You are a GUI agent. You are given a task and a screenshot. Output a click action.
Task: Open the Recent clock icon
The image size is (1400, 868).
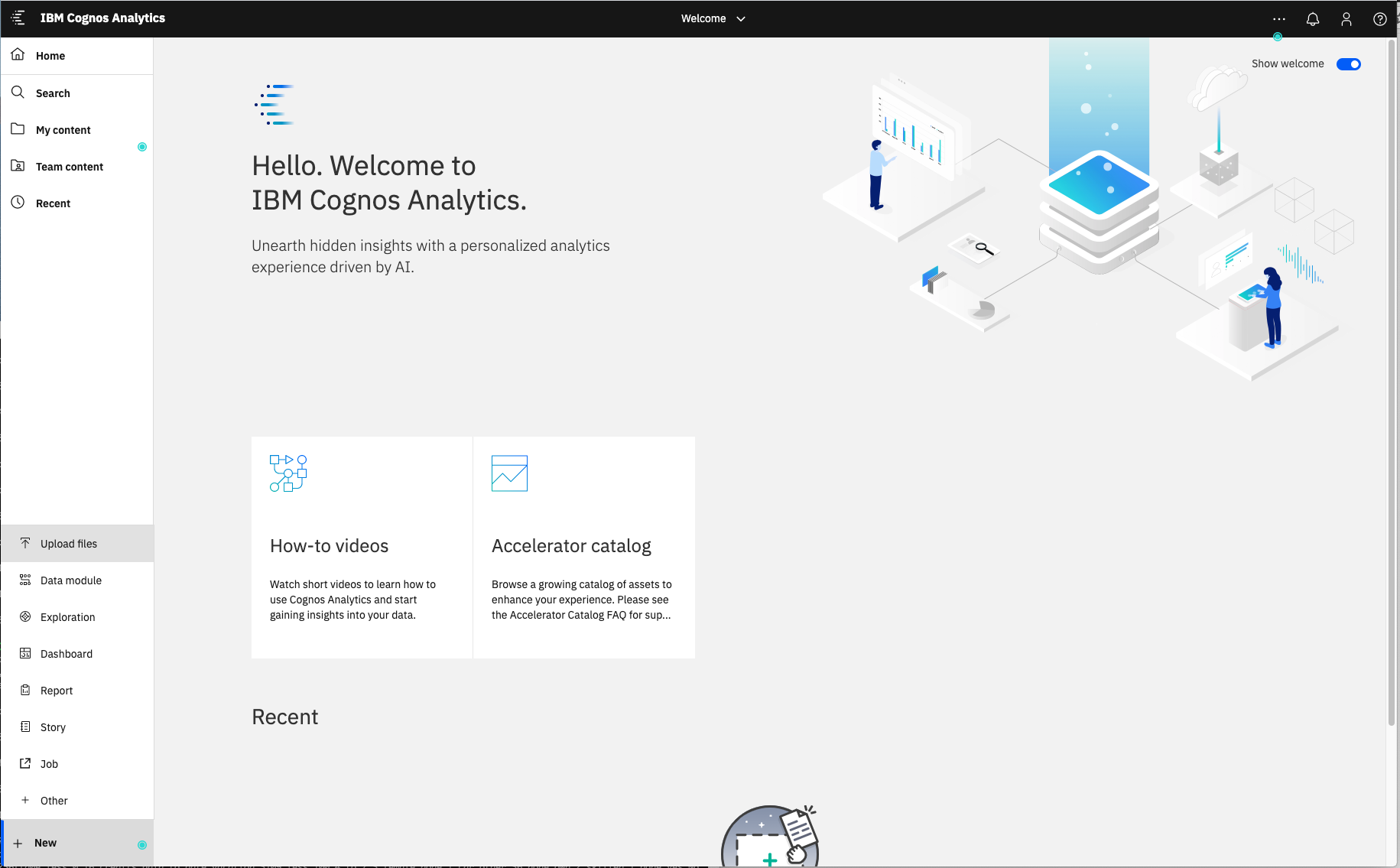(18, 202)
